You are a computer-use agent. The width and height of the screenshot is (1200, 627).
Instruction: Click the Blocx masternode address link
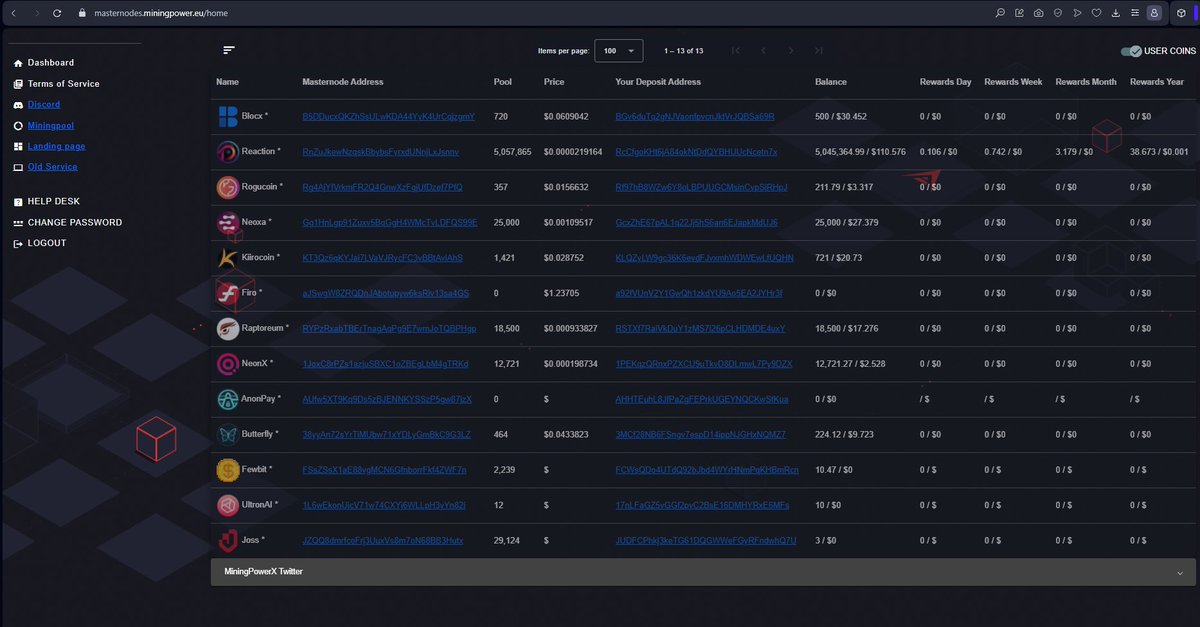tap(389, 117)
